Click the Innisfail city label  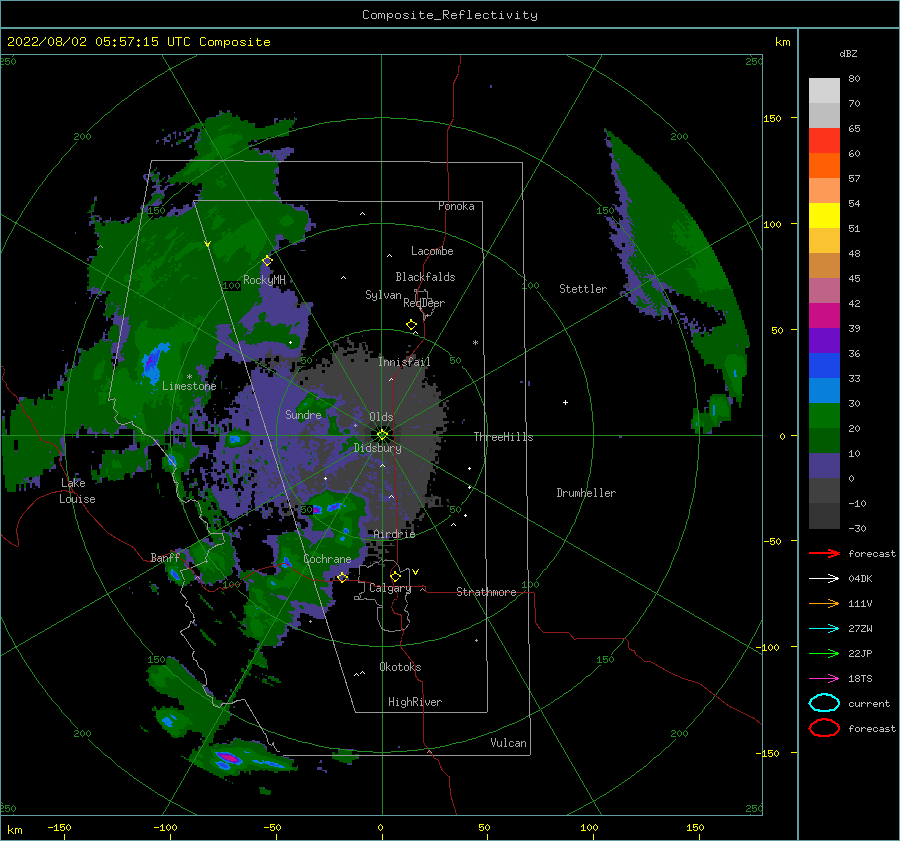pyautogui.click(x=404, y=362)
